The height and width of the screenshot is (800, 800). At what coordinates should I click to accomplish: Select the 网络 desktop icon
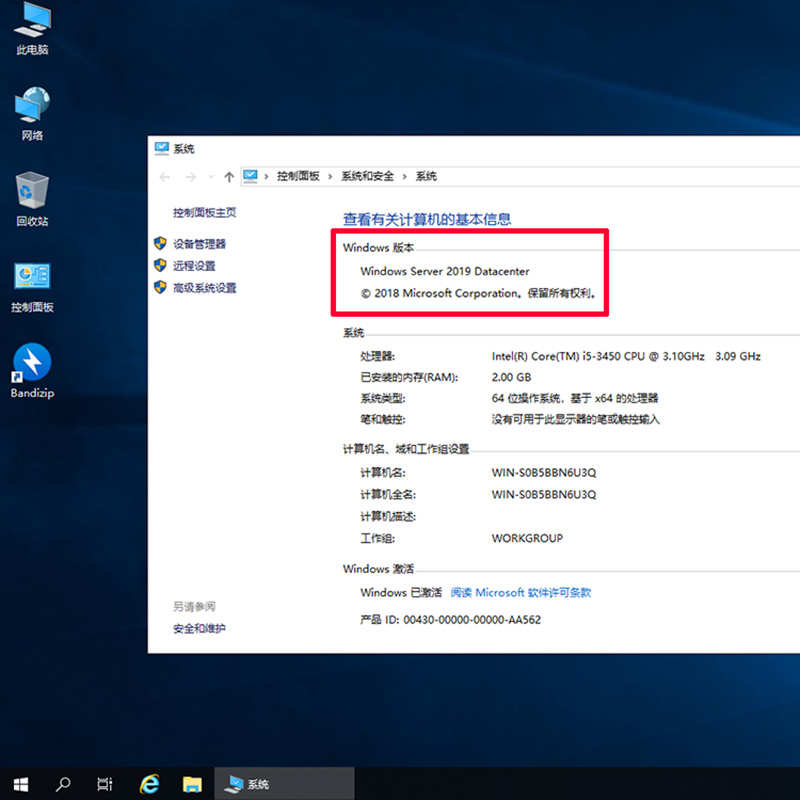tap(32, 114)
